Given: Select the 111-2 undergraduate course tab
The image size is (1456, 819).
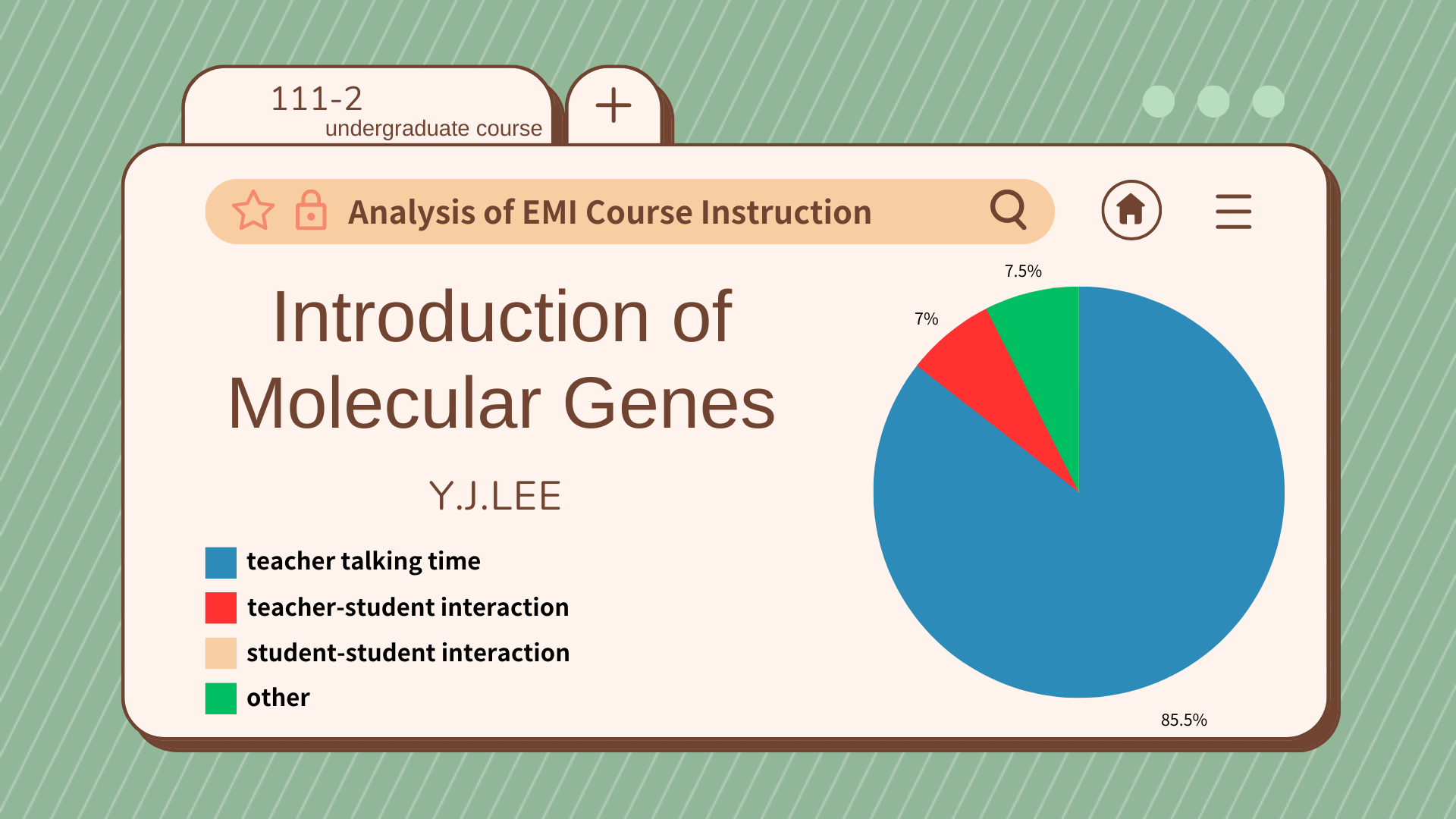Looking at the screenshot, I should tap(368, 108).
